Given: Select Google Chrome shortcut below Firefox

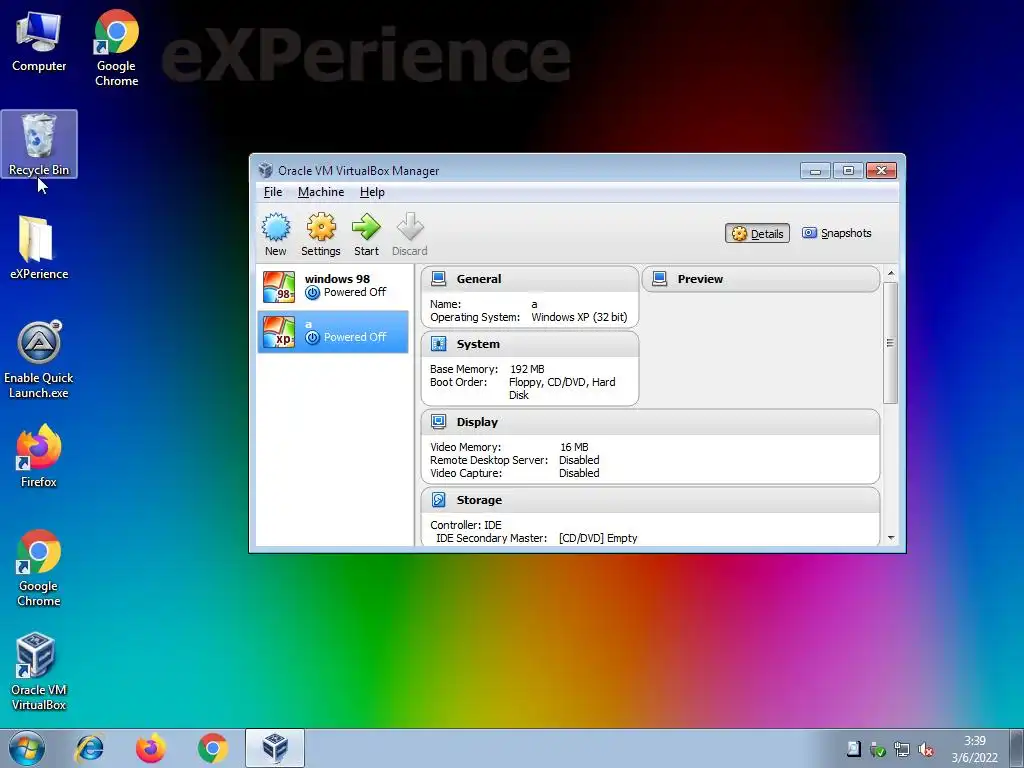Looking at the screenshot, I should coord(39,568).
